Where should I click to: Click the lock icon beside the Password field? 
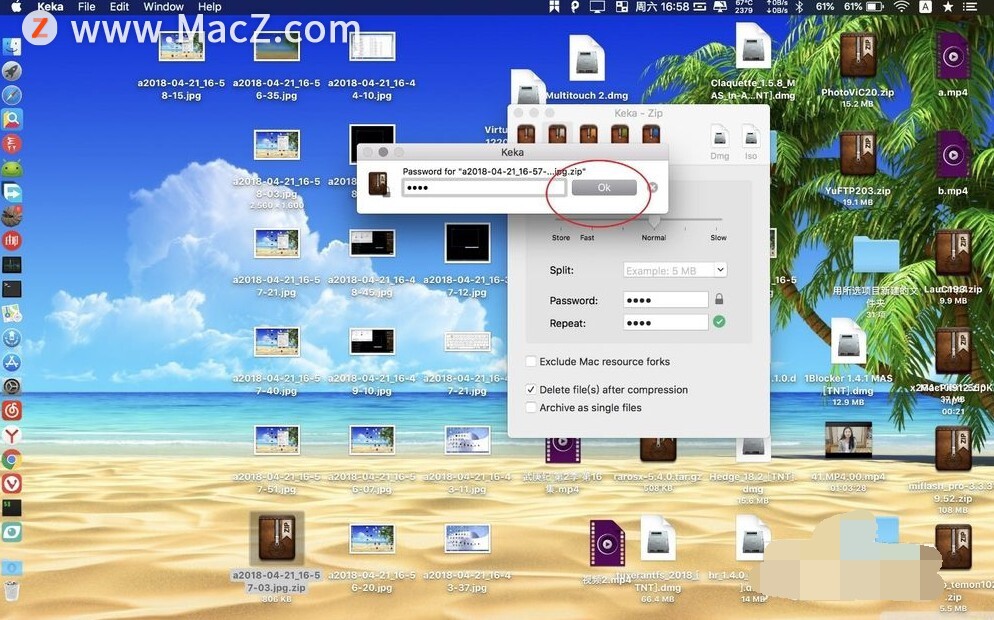719,299
